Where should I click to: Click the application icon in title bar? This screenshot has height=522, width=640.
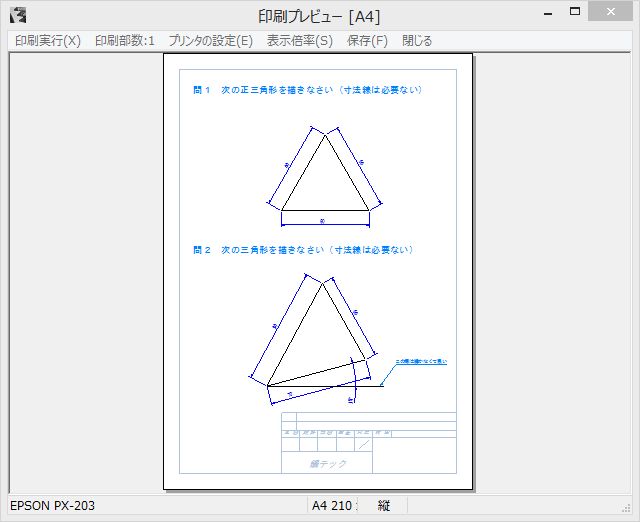[18, 16]
